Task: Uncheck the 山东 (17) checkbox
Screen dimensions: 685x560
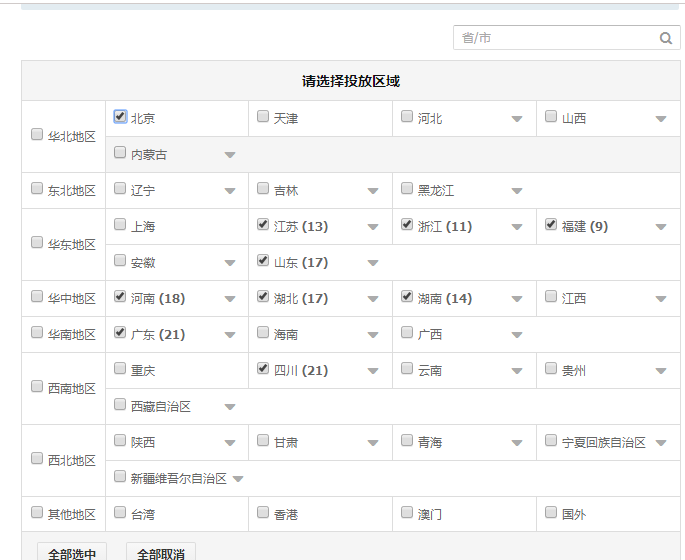Action: [x=263, y=260]
